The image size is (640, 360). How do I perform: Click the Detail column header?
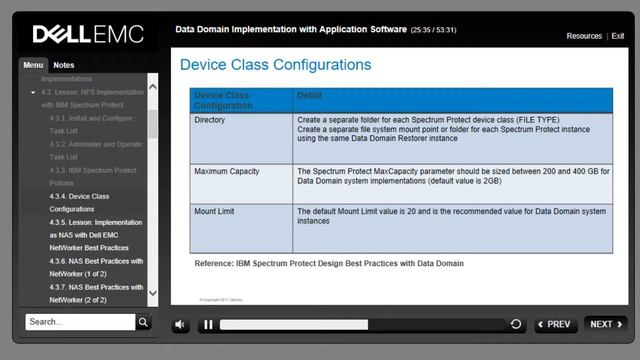coord(453,100)
